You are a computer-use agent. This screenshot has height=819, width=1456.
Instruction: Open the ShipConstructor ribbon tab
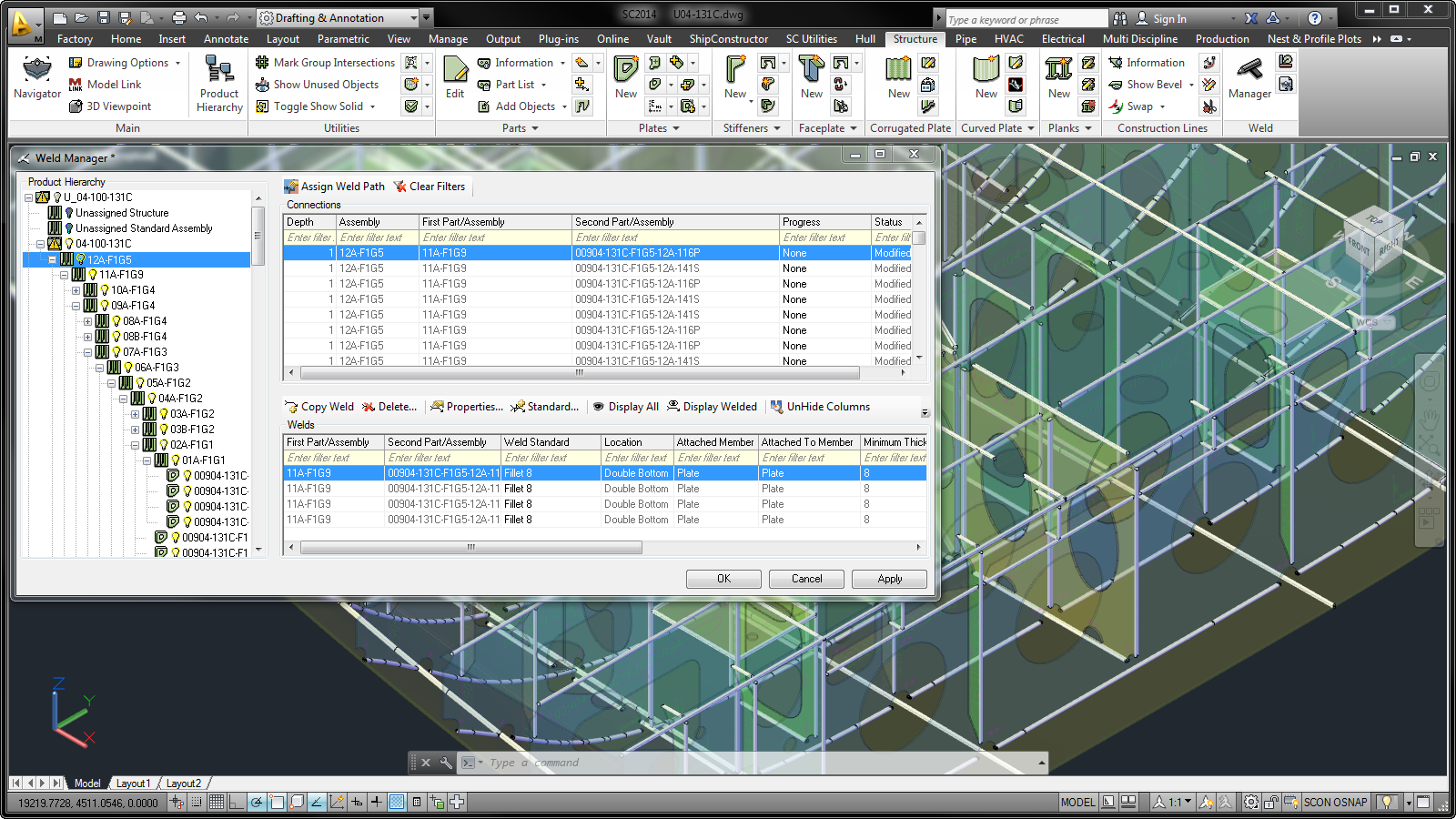pos(729,39)
